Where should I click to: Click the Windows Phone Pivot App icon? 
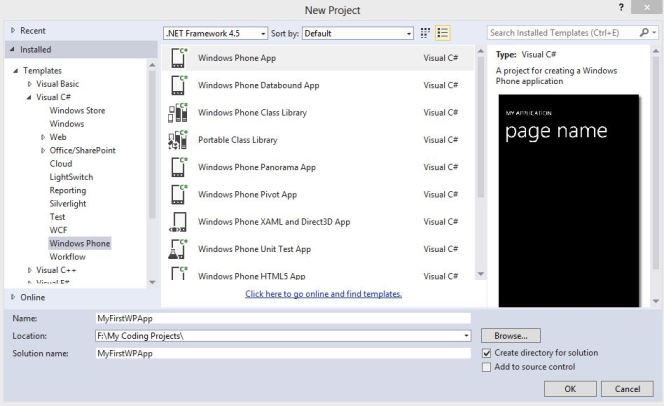[179, 194]
